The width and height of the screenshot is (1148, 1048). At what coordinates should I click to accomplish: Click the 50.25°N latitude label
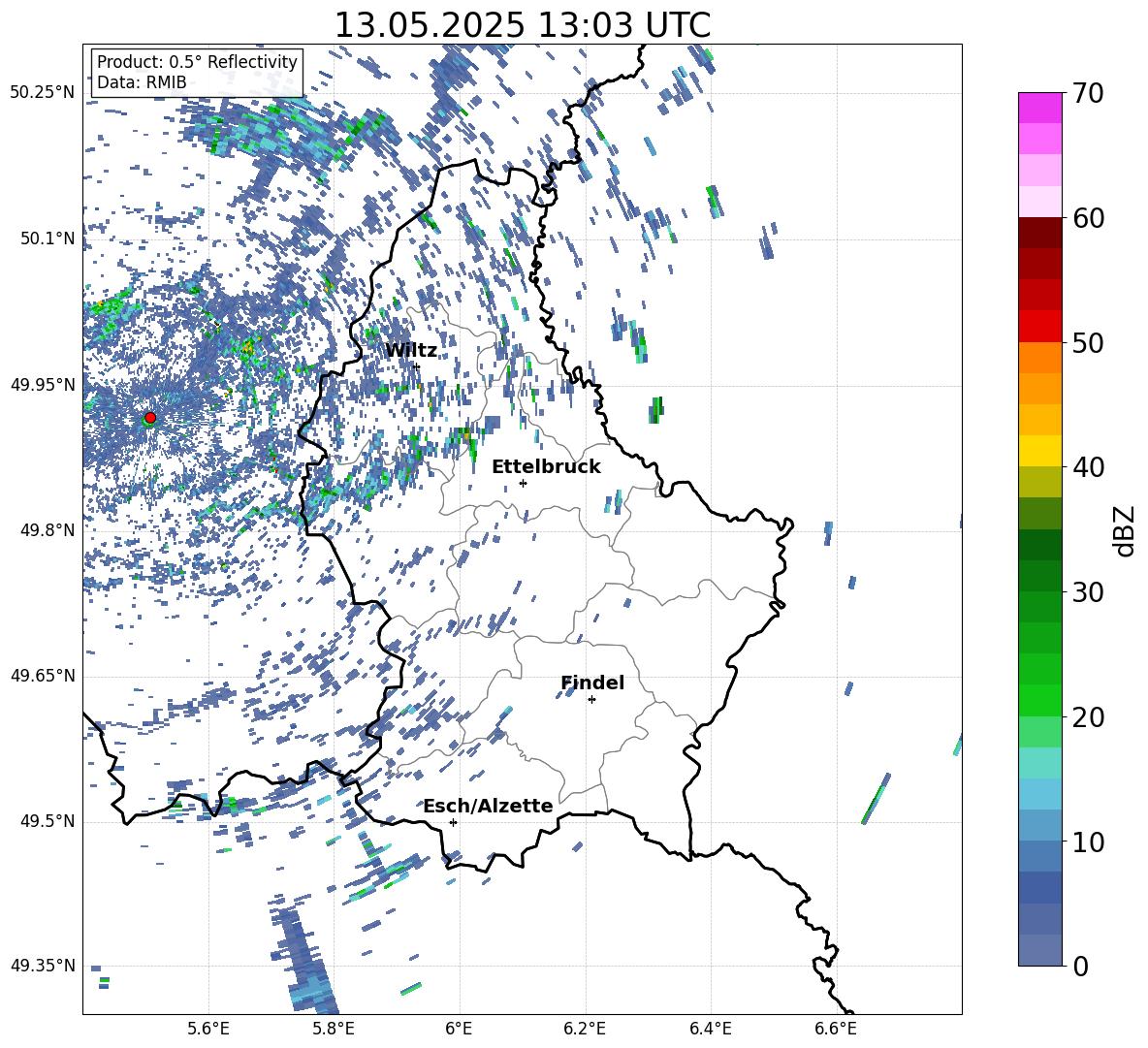click(x=43, y=93)
